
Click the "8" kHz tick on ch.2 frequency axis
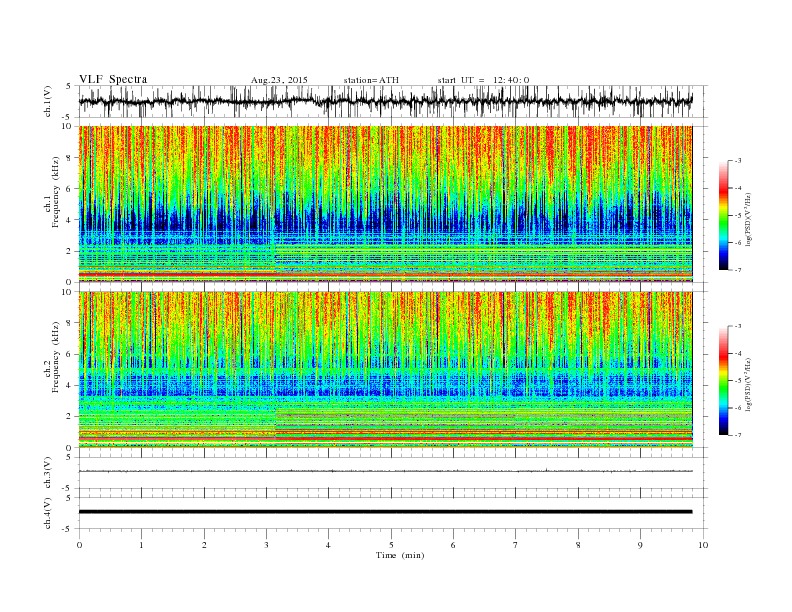point(70,323)
